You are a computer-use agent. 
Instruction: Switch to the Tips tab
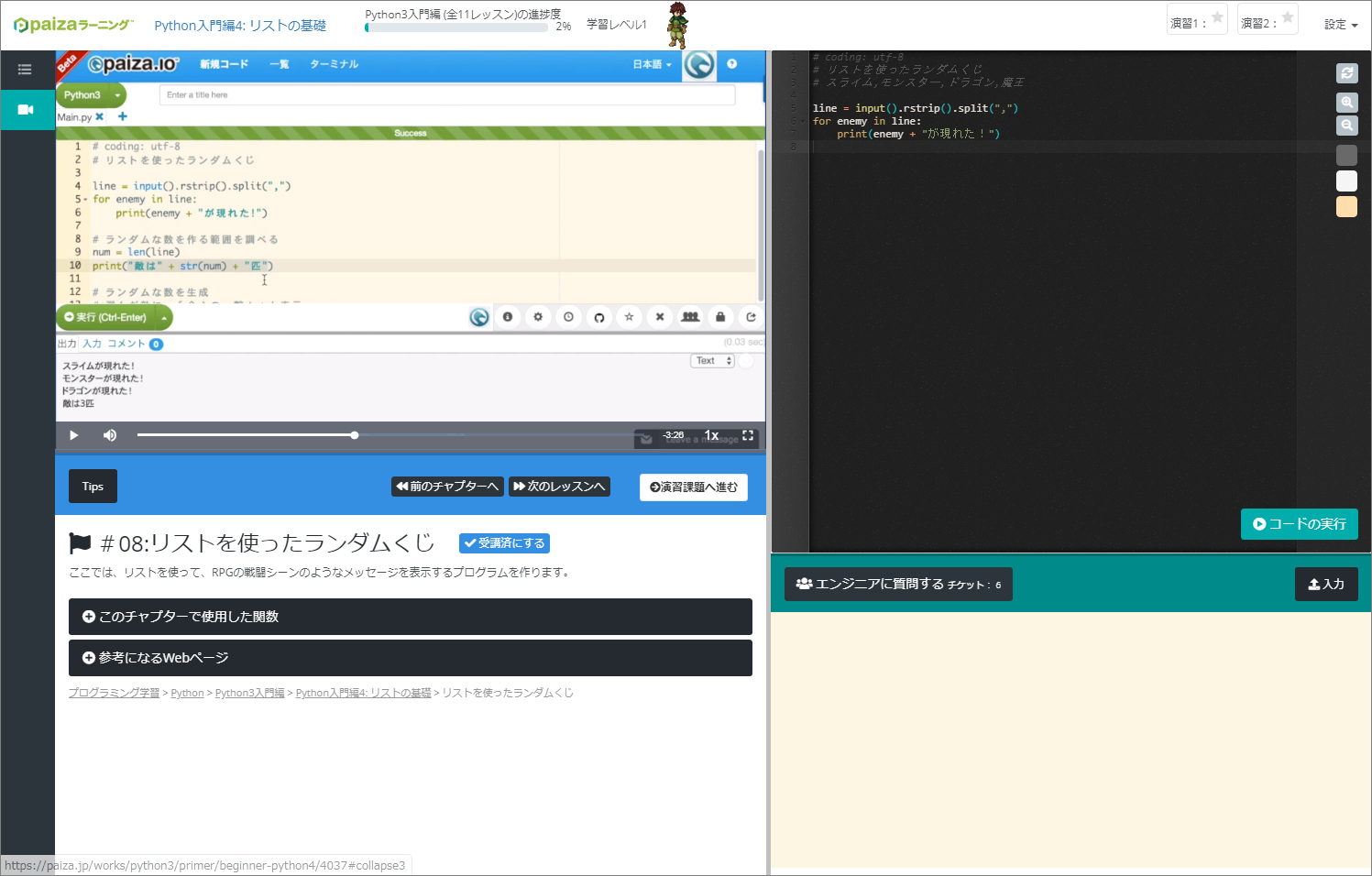93,487
